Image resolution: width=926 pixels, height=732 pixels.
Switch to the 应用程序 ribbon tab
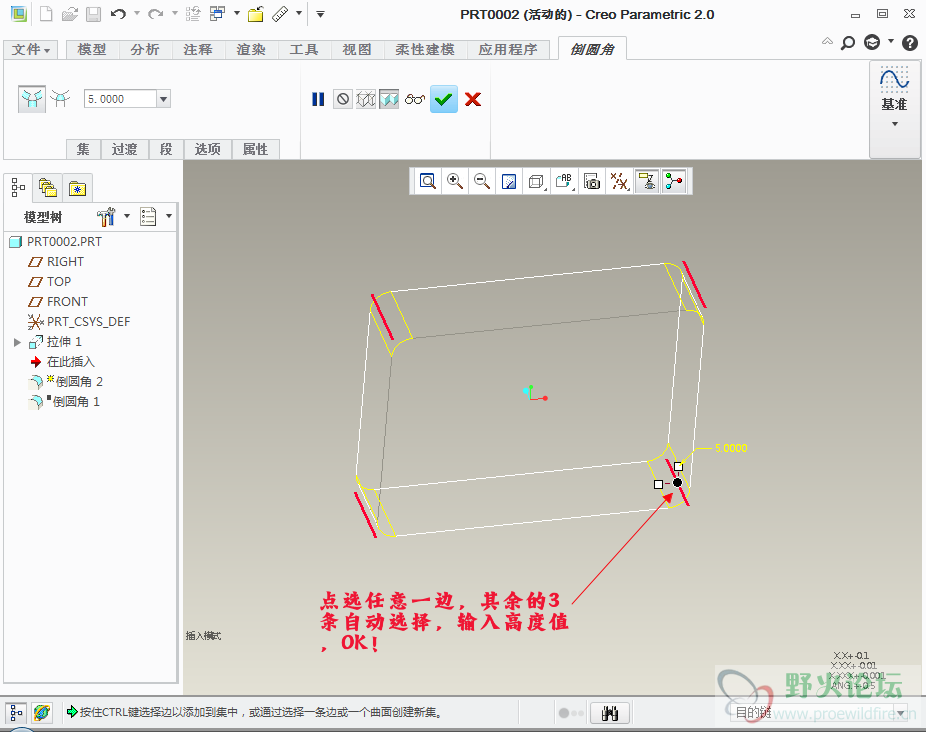point(508,50)
